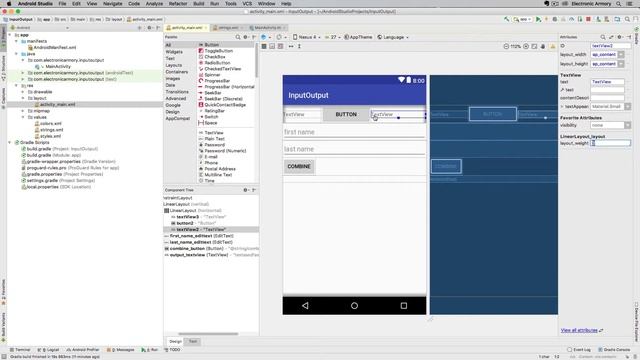The image size is (640, 360).
Task: Click the Debug app bug icon
Action: [555, 19]
